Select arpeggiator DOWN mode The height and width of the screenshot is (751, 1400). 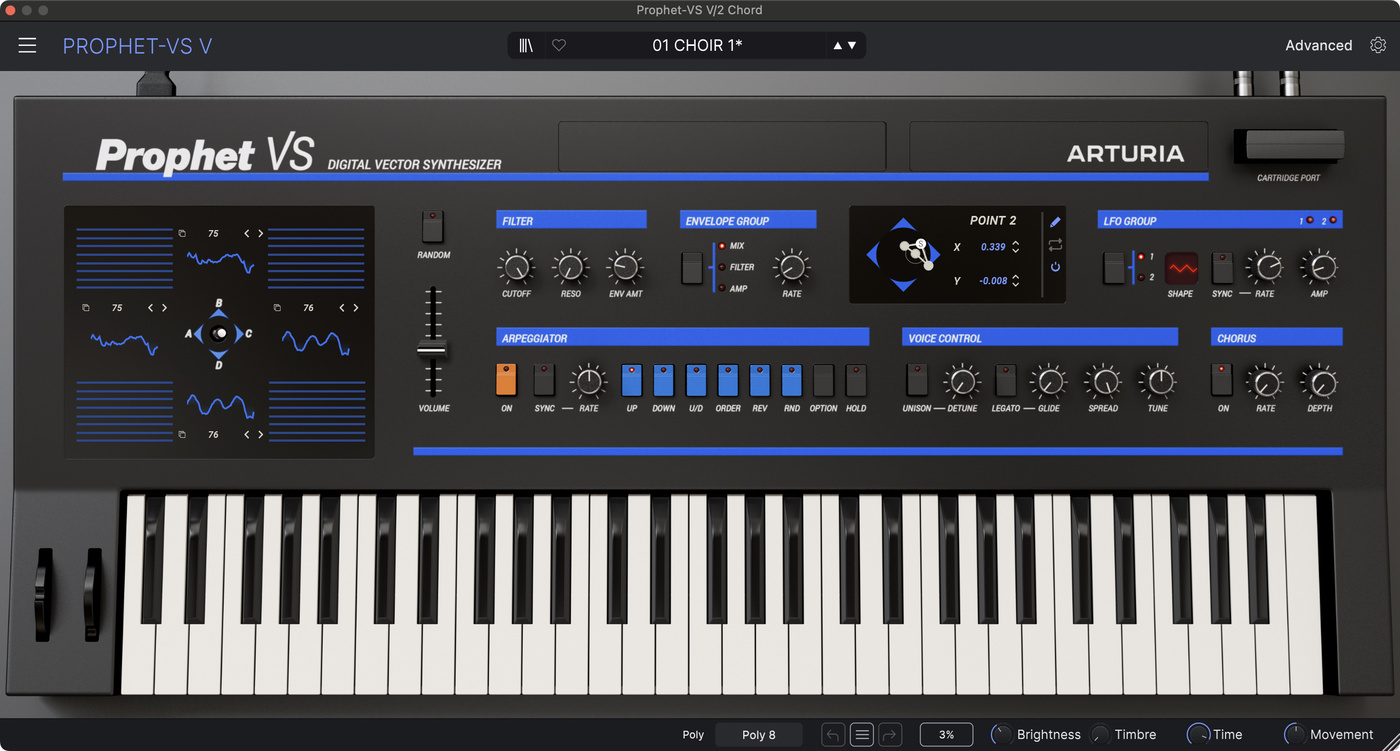point(664,380)
